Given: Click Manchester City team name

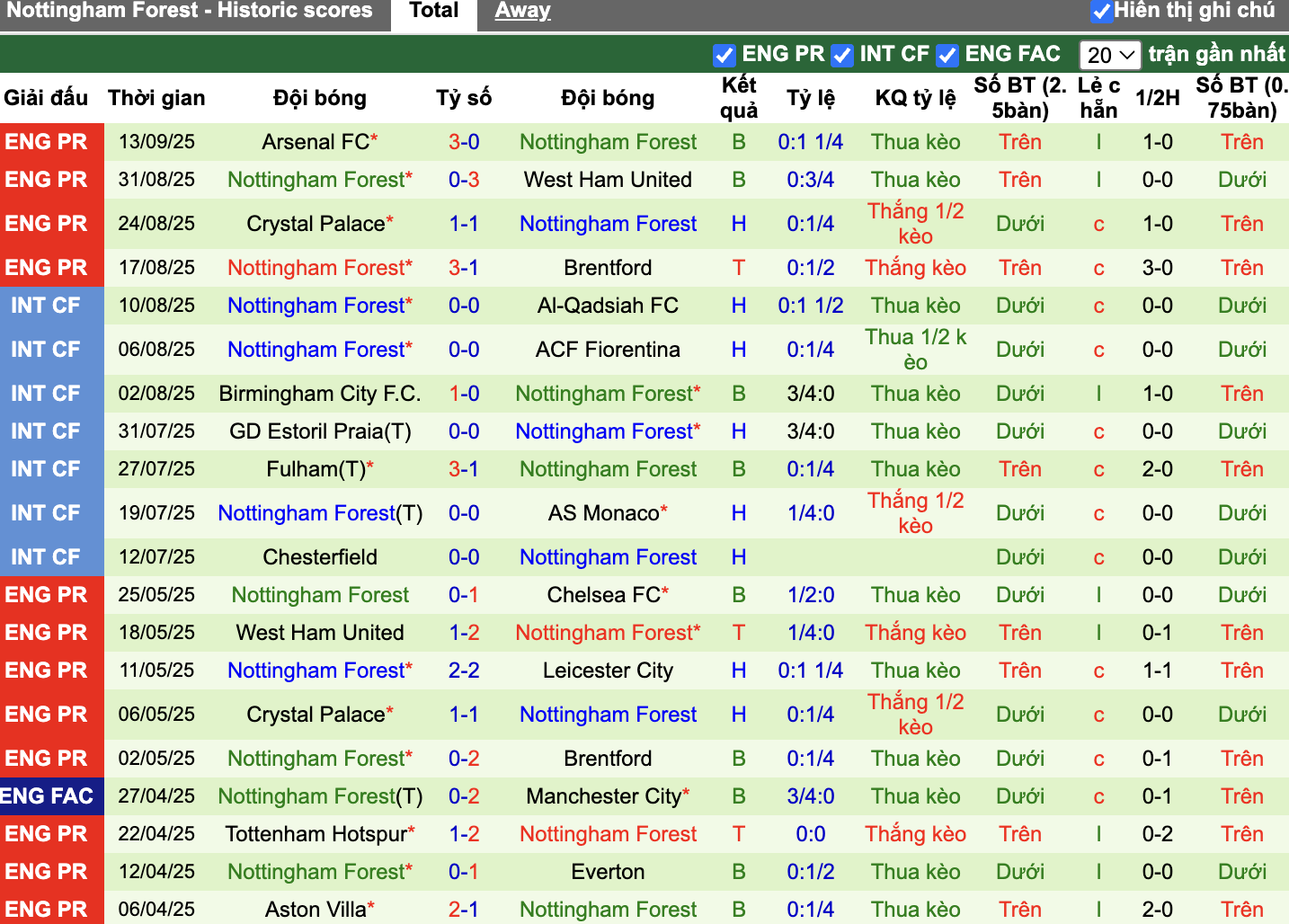Looking at the screenshot, I should (x=604, y=796).
